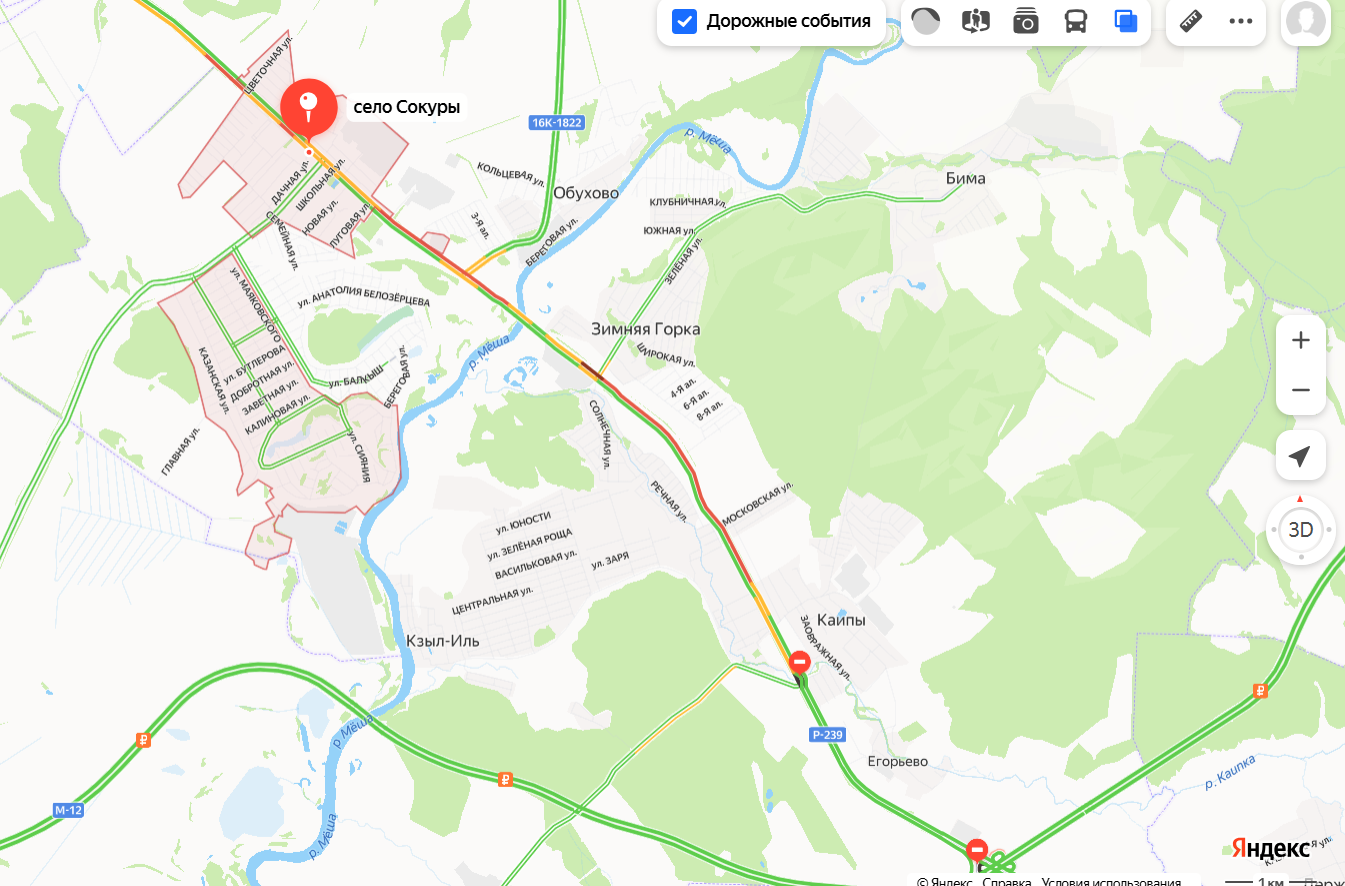Select the ruler distance tool
Screen dimensions: 1345x886
point(1191,21)
